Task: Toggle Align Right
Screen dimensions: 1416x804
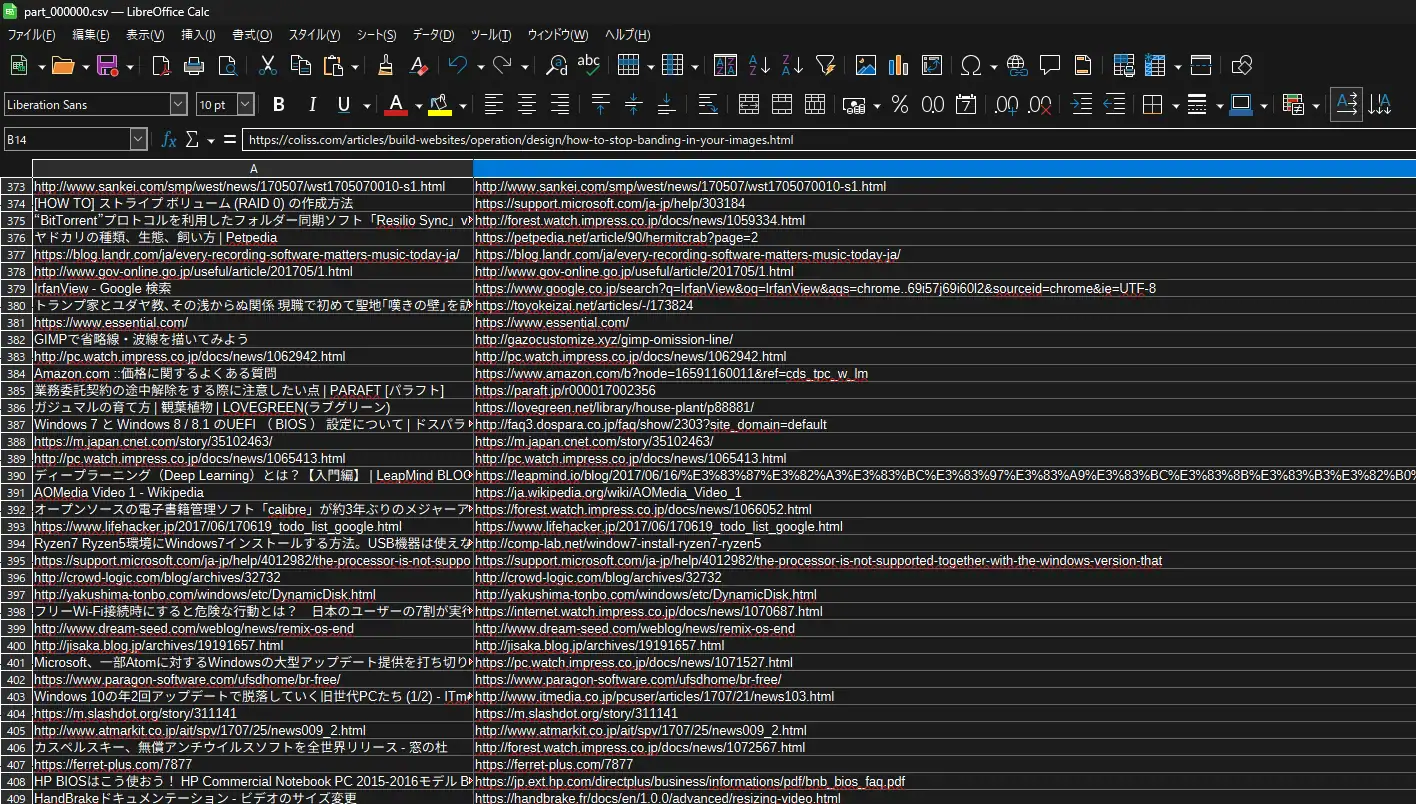Action: tap(560, 104)
